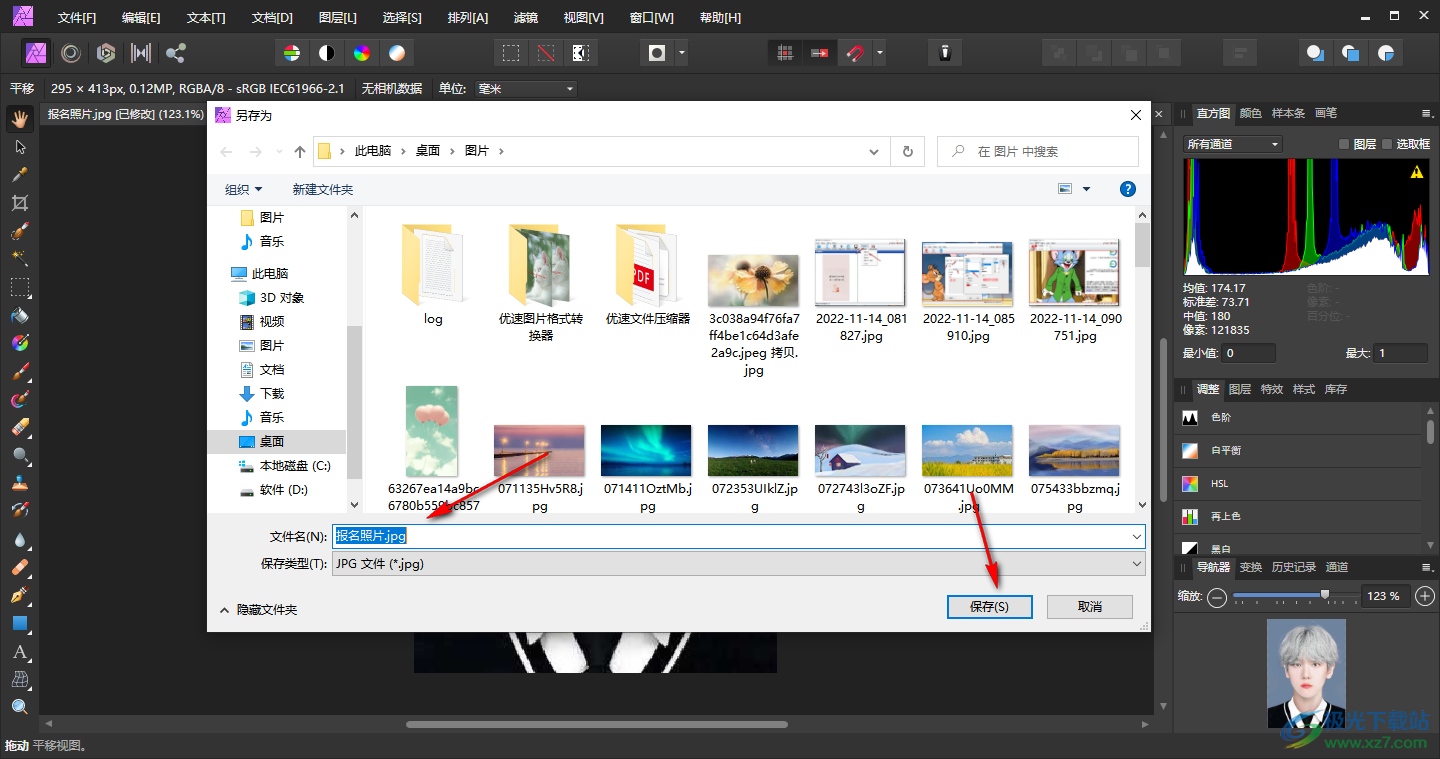This screenshot has height=759, width=1440.
Task: Enable the 选取框 checkbox in the histogram panel
Action: click(x=1387, y=144)
